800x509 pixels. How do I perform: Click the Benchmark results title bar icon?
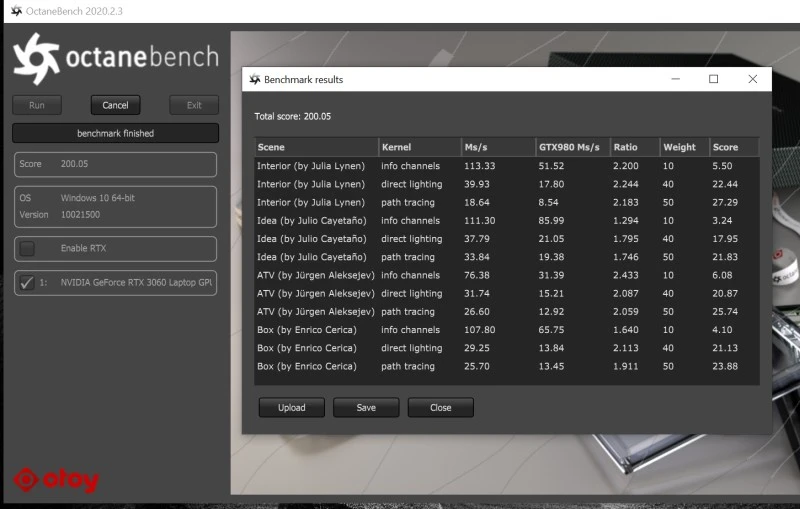[255, 79]
